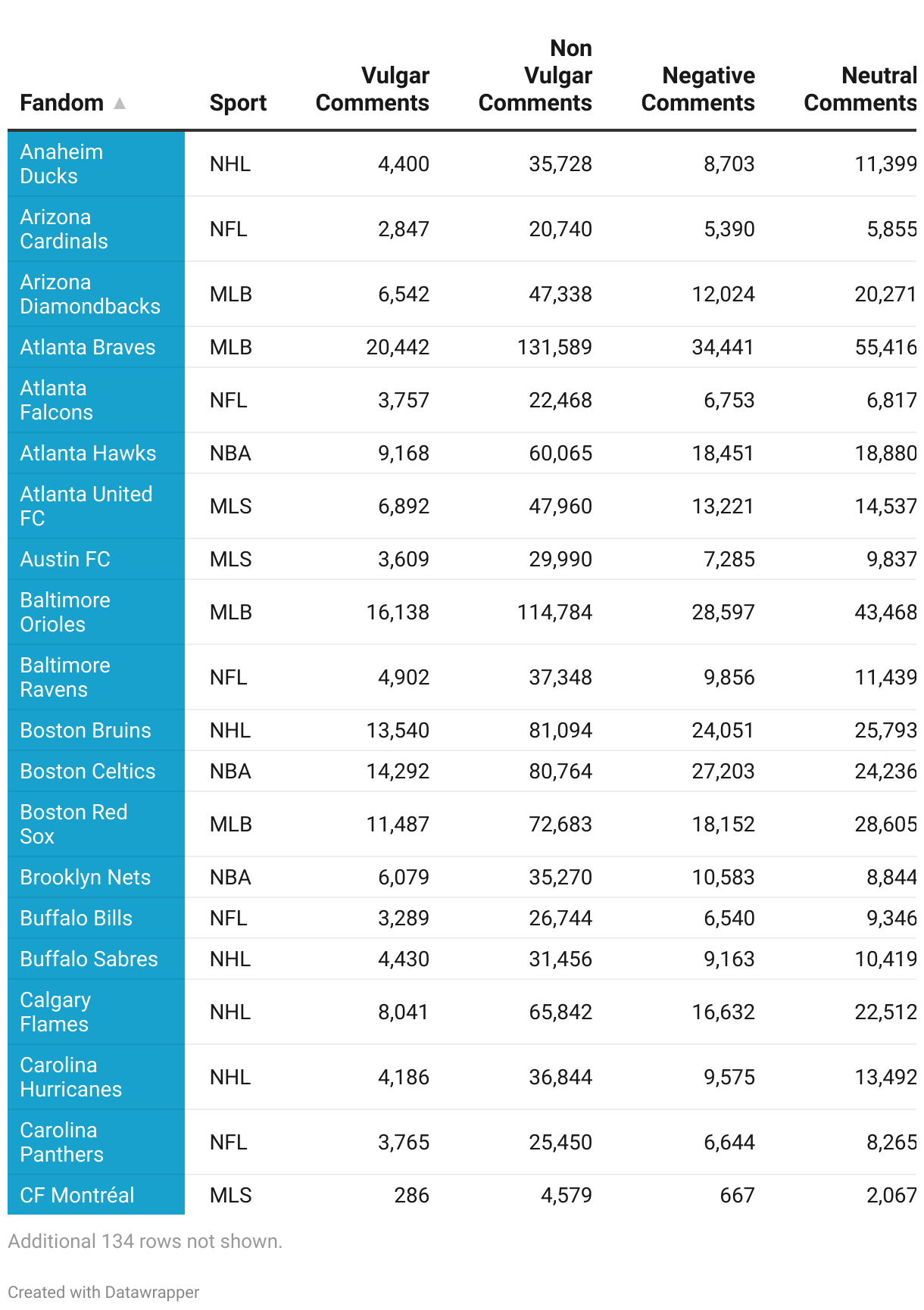Select the Boston Celtics fandom cell
The height and width of the screenshot is (1310, 924).
point(88,771)
